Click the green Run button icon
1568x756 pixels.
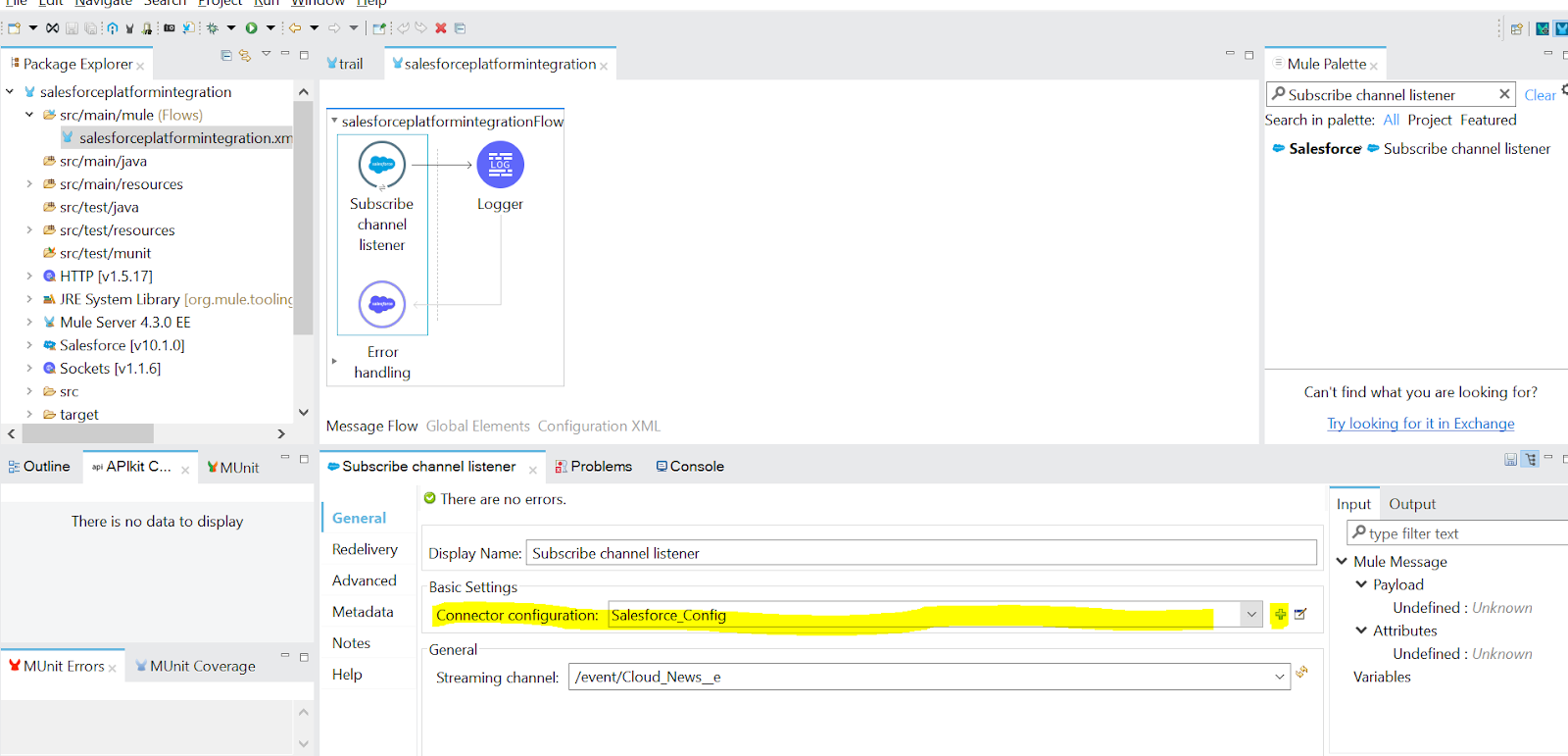(x=251, y=28)
